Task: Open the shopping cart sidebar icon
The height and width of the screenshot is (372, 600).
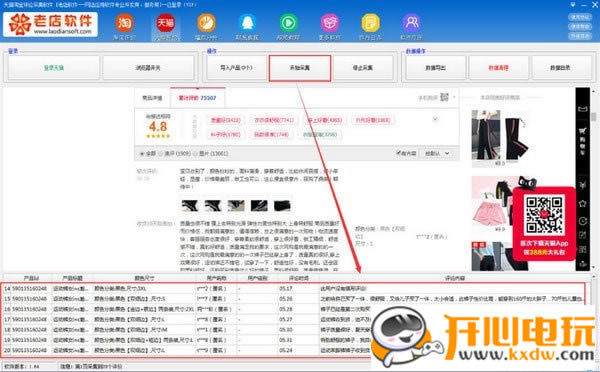Action: pos(582,131)
